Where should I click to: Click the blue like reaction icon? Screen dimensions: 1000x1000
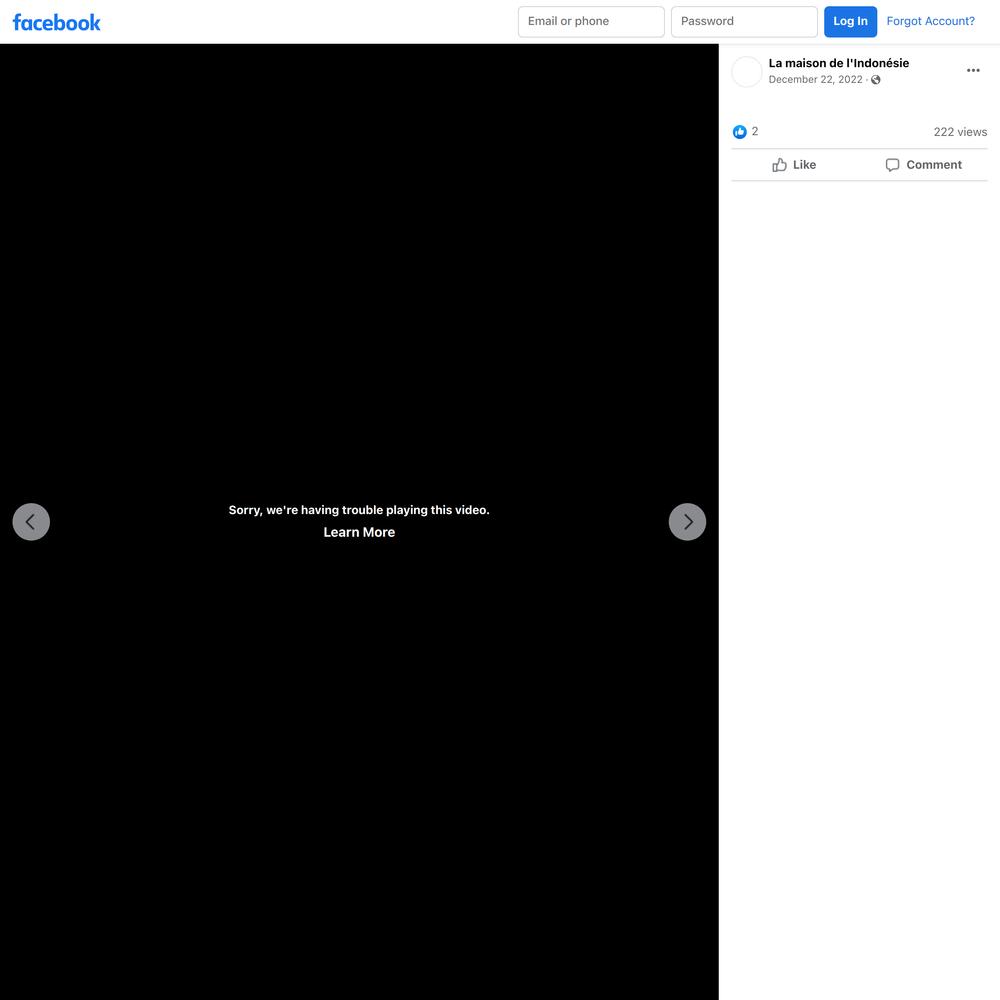click(739, 132)
